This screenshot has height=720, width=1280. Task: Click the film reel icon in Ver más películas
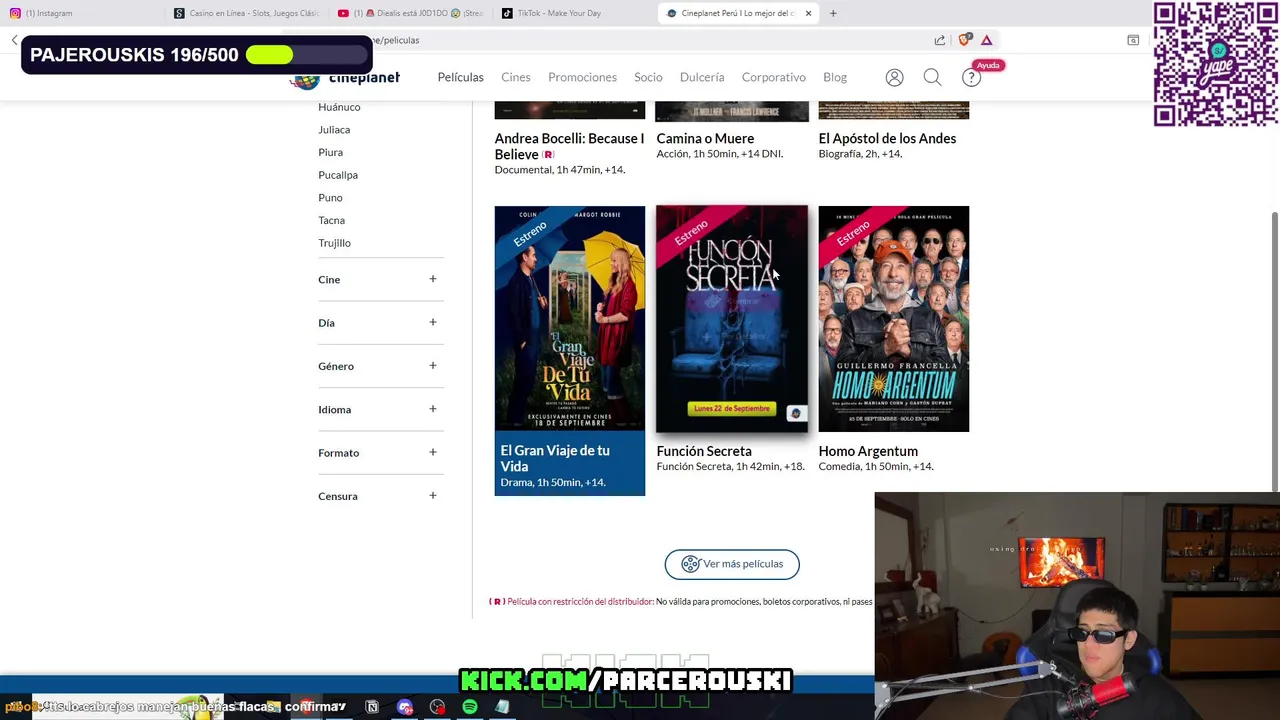coord(690,564)
